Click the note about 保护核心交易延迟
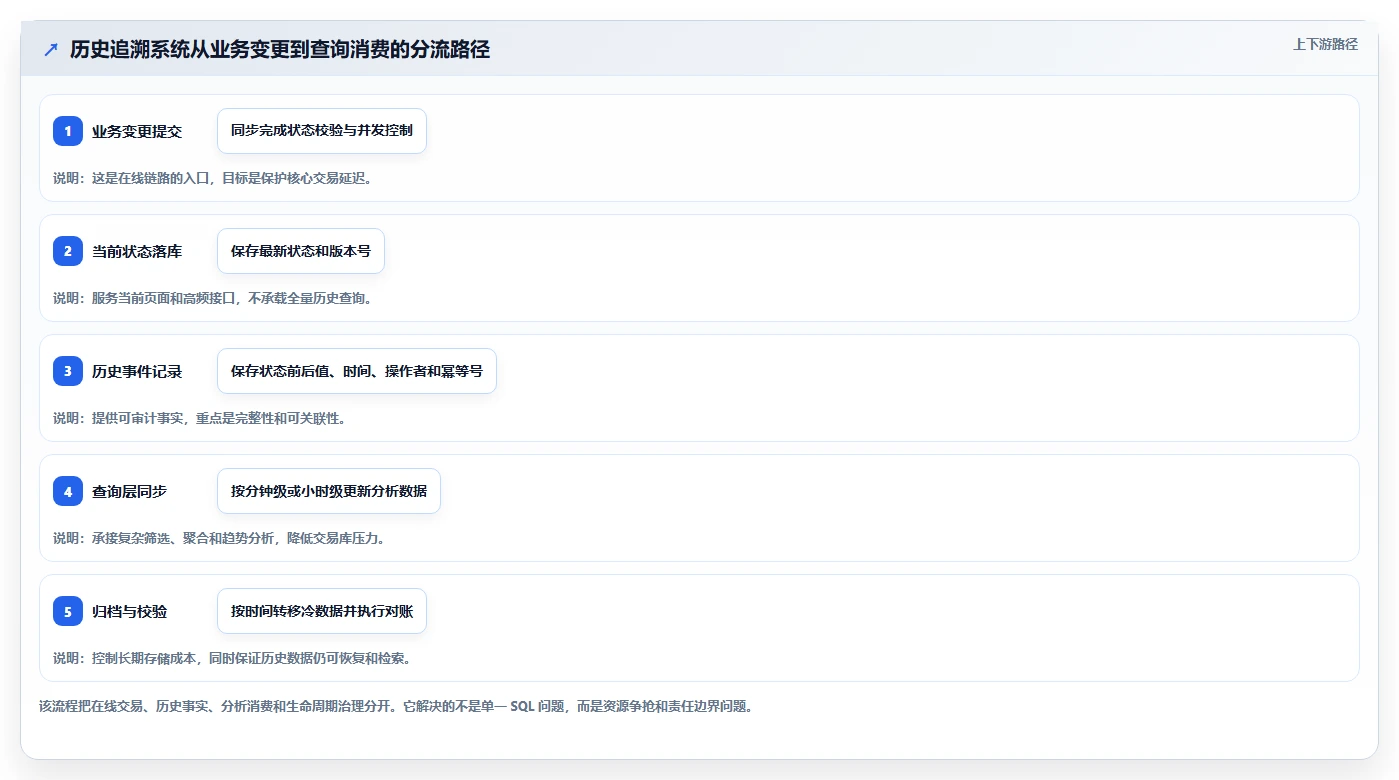 pos(213,178)
